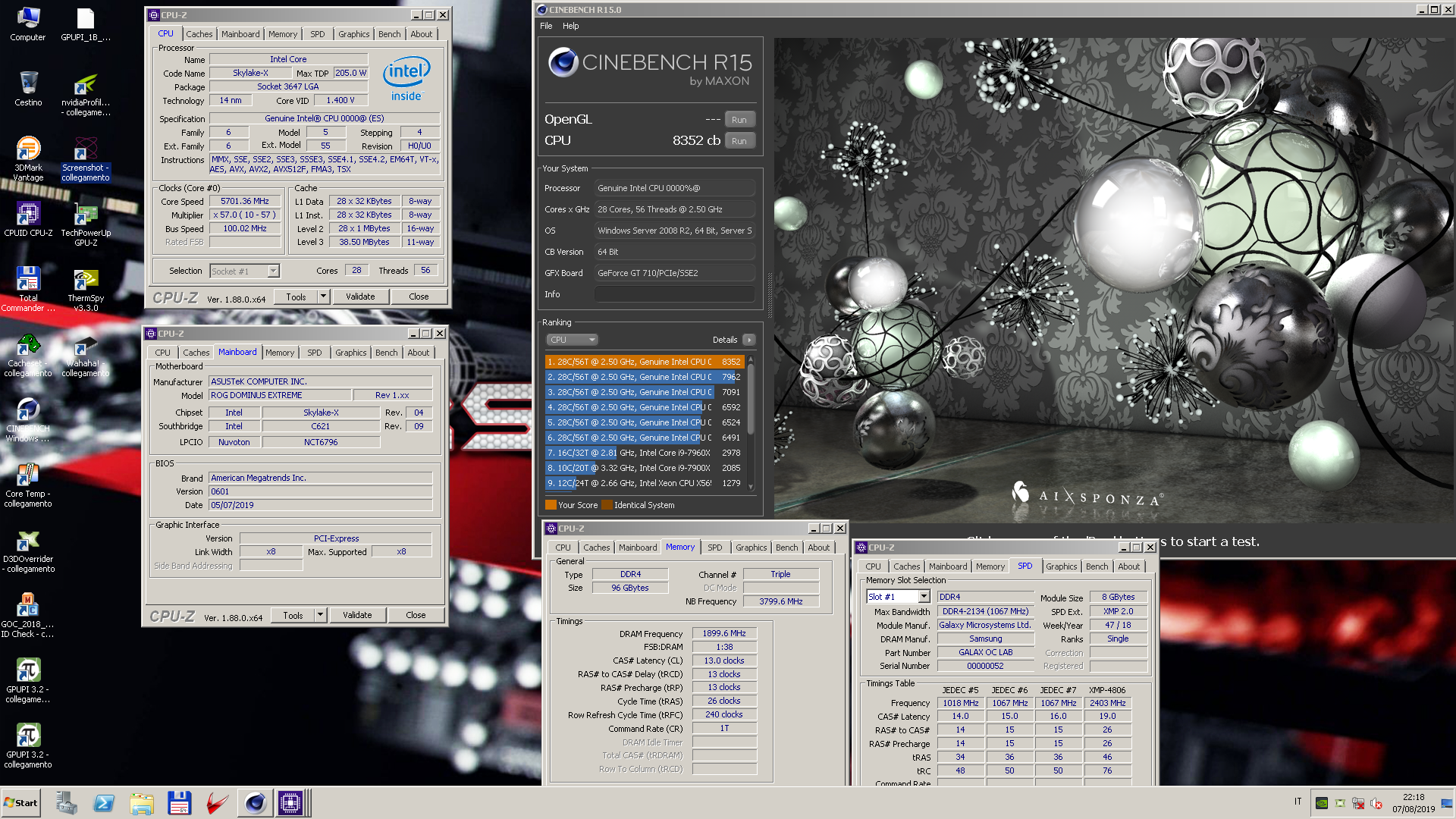Click Tools button in CPU-Z Mainboard window

pos(293,615)
